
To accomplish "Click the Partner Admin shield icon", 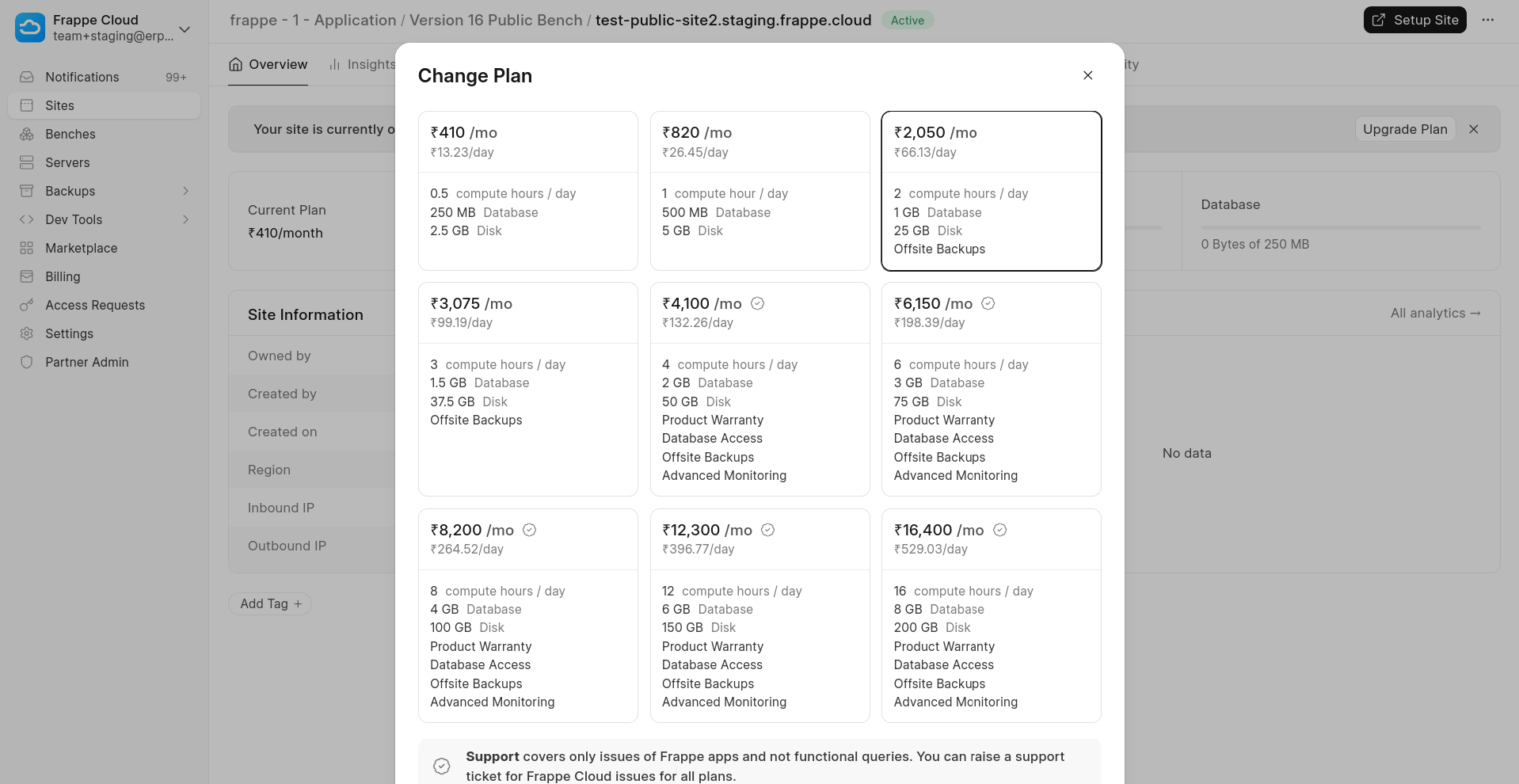I will 27,362.
